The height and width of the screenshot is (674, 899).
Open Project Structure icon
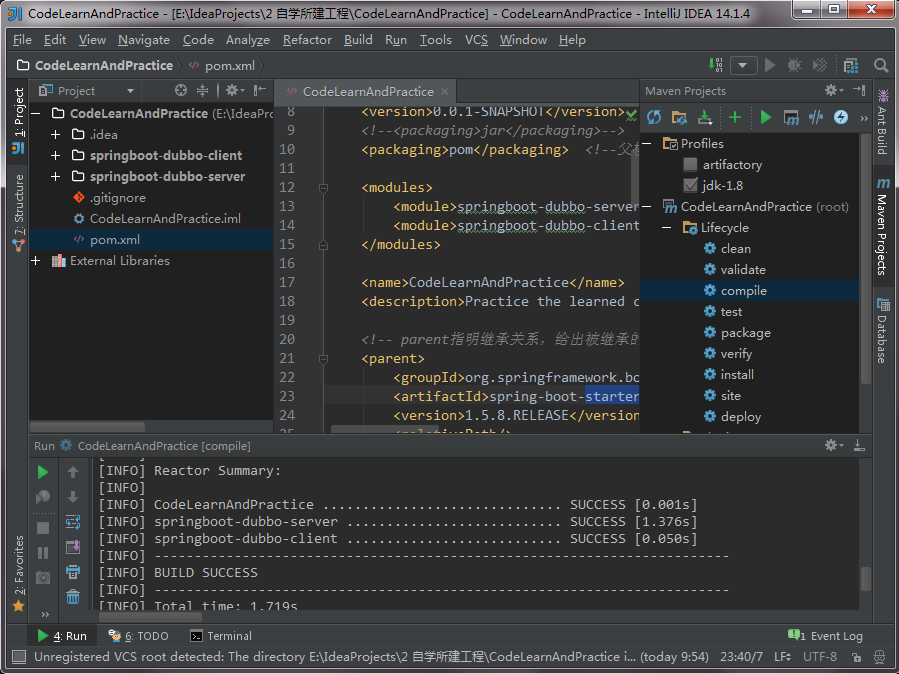point(850,65)
